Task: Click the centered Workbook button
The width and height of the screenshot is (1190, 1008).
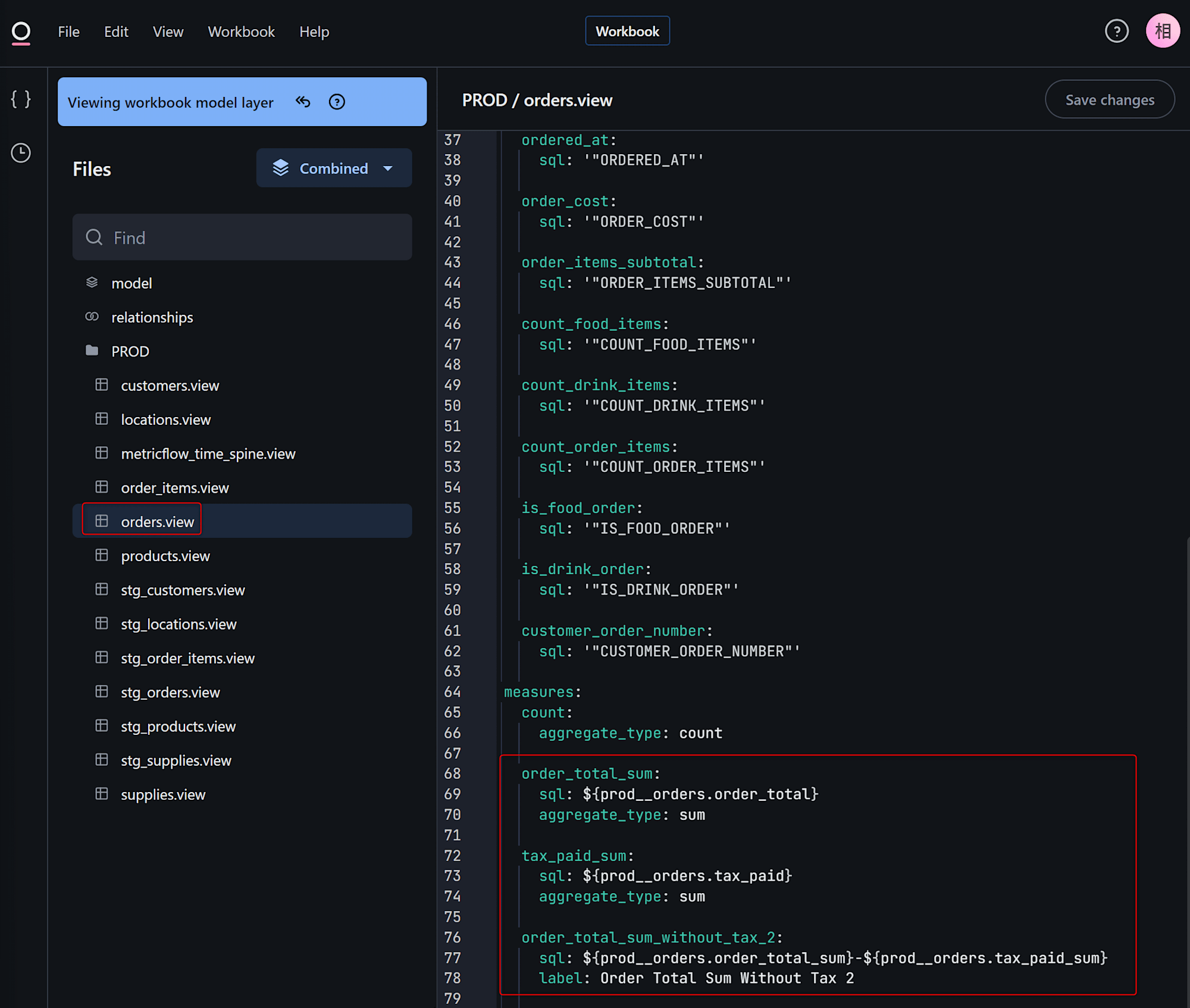Action: [627, 31]
